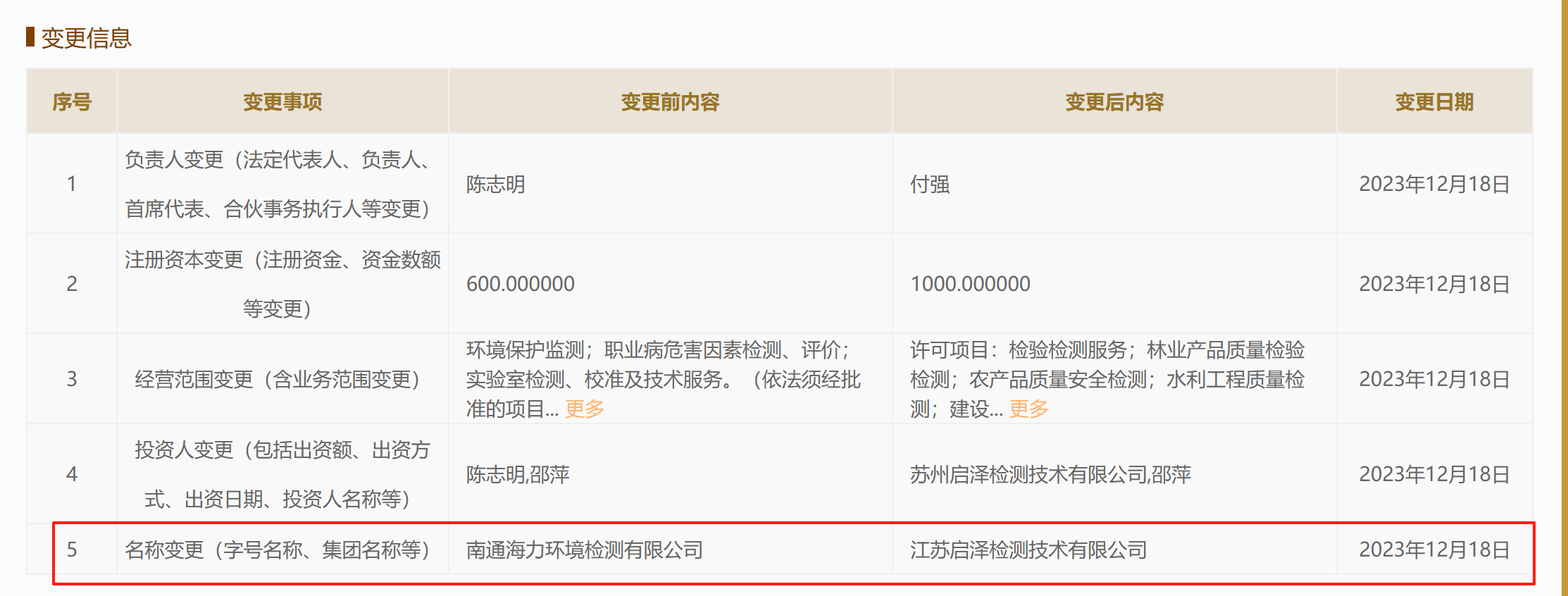This screenshot has height=596, width=1568.
Task: Click the 变更后内容 column header
Action: click(x=1114, y=102)
